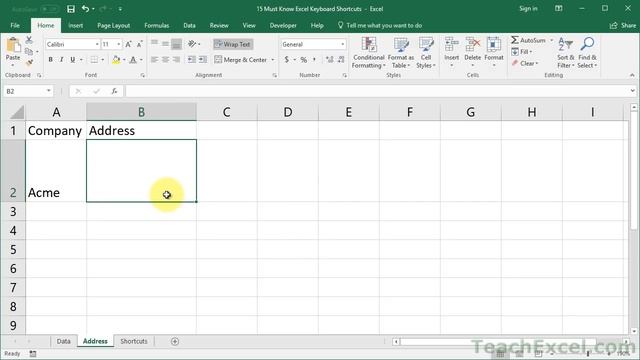640x360 pixels.
Task: Click the Decrease Decimal icon
Action: tap(341, 60)
